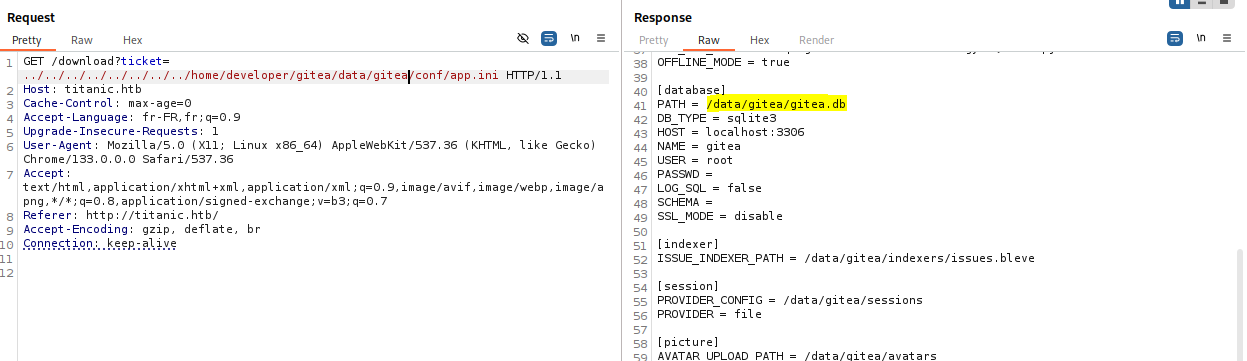This screenshot has width=1247, height=361.
Task: Click SSL_MODE = disable line
Action: tap(720, 216)
